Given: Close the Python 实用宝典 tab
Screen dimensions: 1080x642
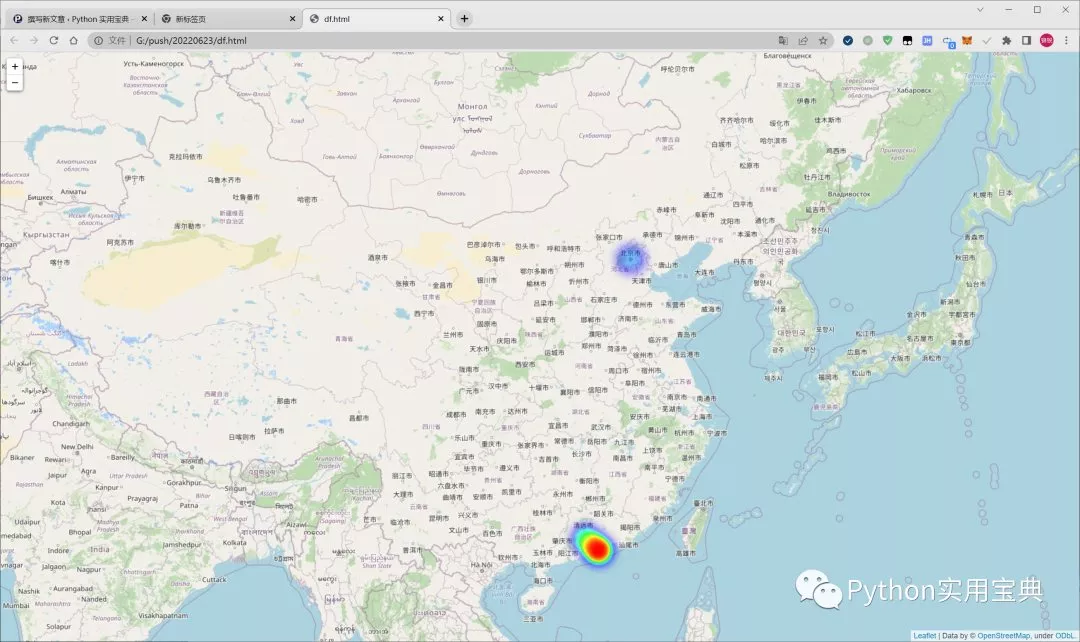Looking at the screenshot, I should coord(143,19).
